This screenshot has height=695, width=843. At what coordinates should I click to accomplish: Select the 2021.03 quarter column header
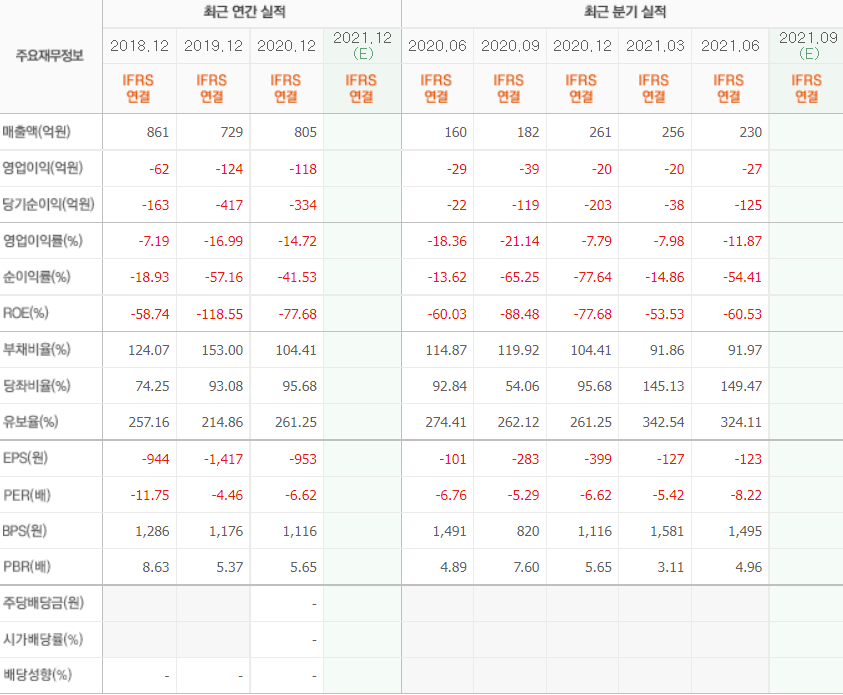654,46
